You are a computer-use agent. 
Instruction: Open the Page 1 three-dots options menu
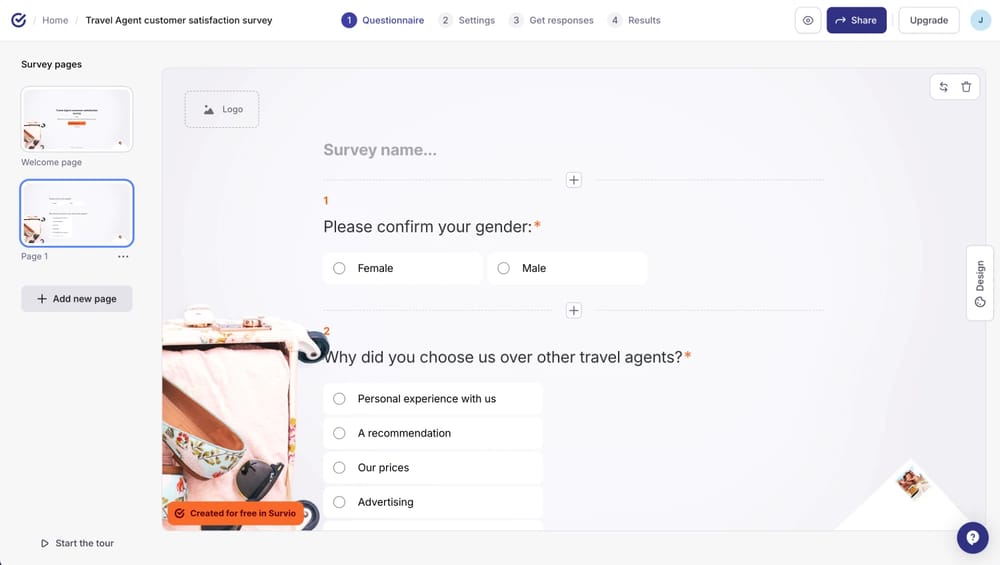pos(123,256)
